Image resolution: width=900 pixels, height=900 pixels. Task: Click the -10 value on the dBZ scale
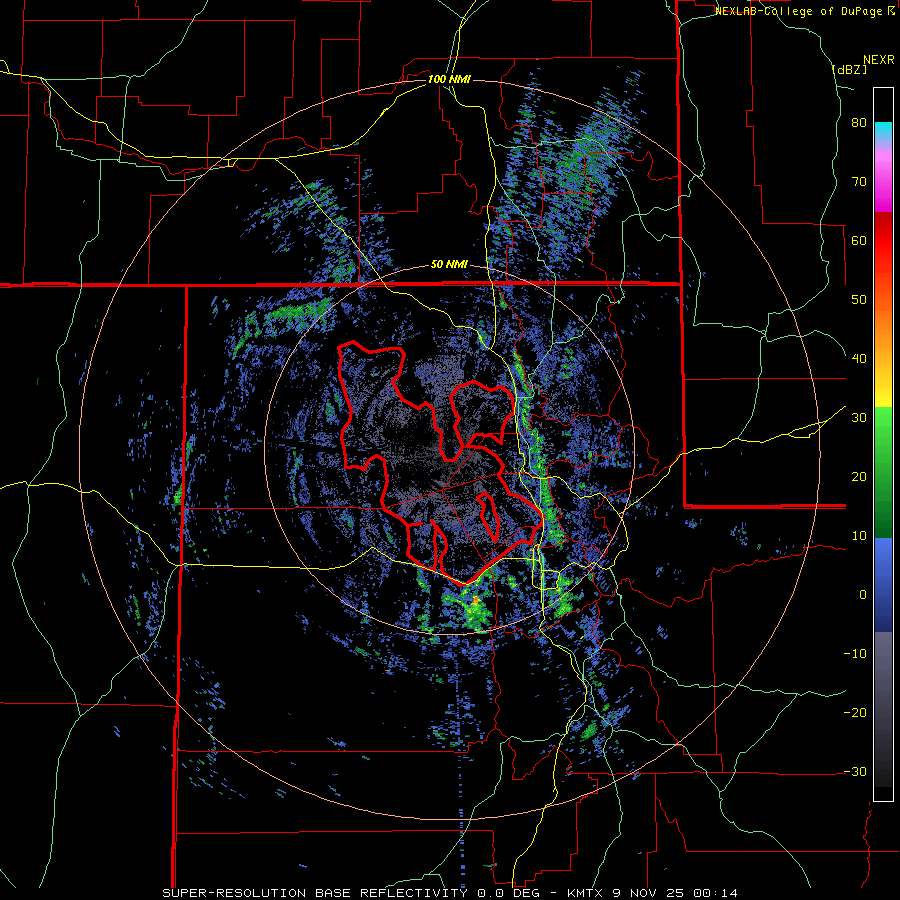[x=855, y=654]
